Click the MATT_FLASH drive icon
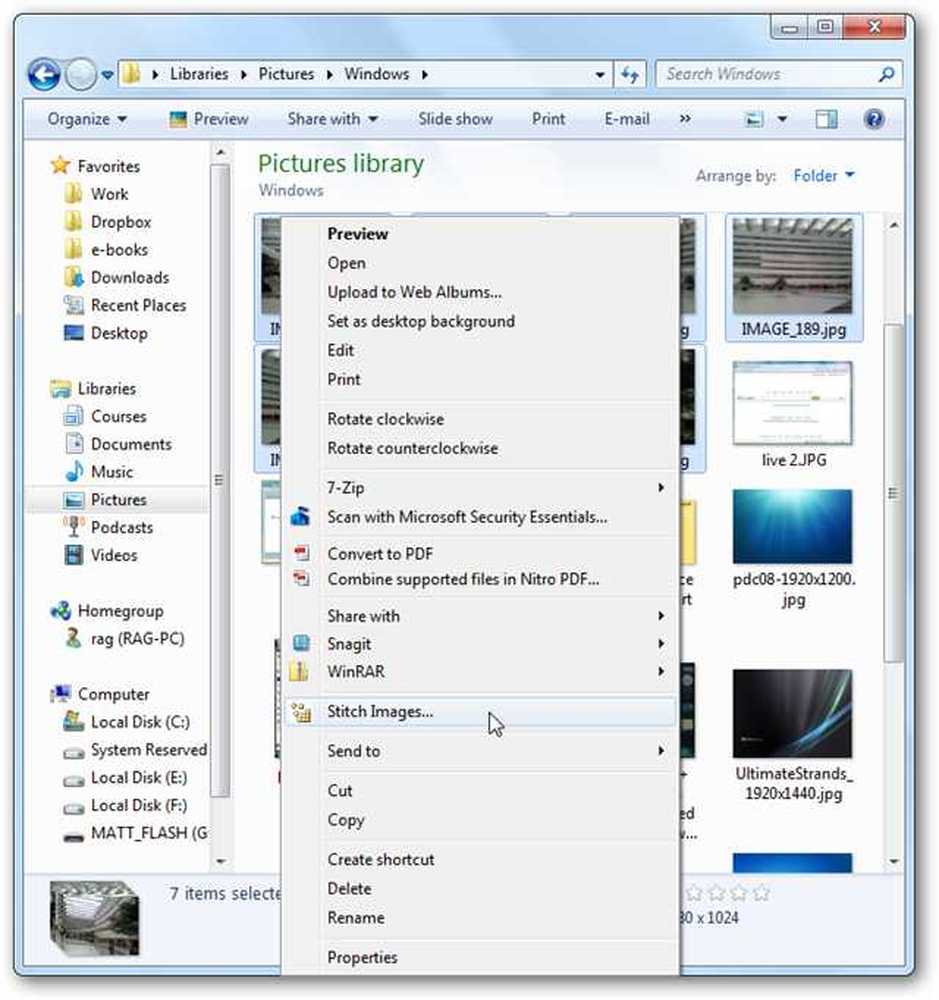 tap(73, 835)
